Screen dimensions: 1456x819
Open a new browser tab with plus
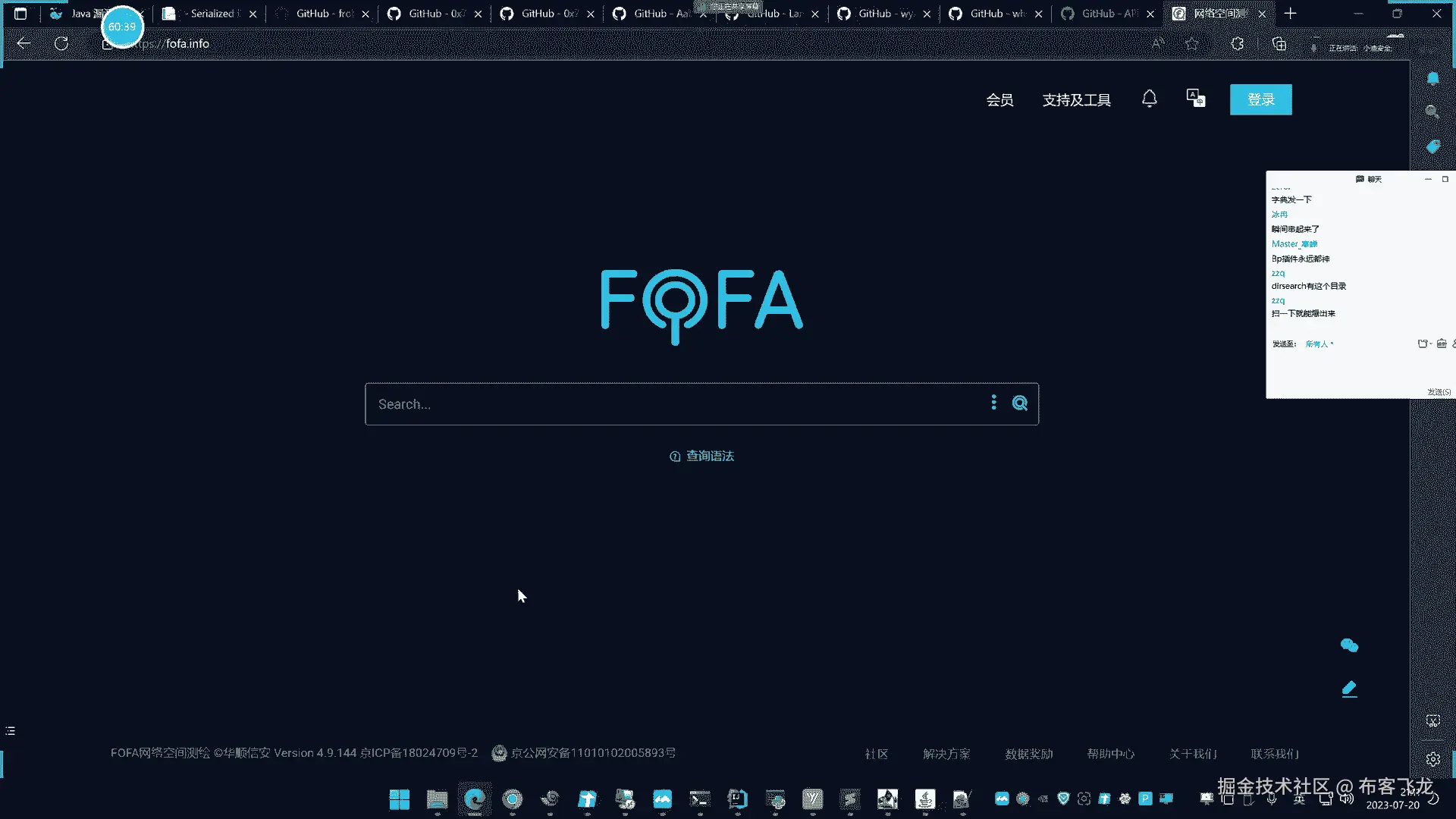click(x=1290, y=14)
